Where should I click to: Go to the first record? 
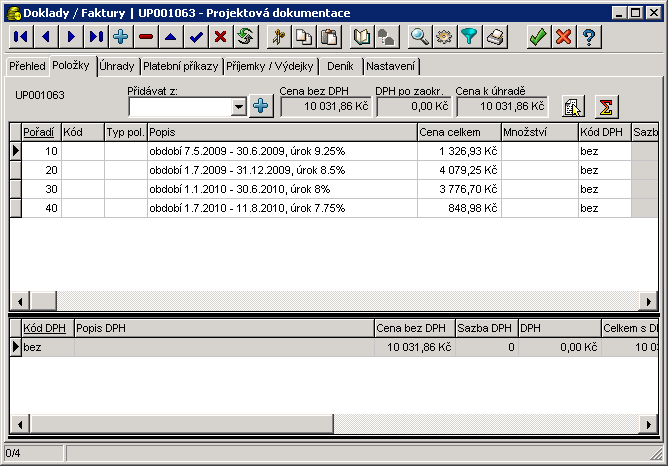click(20, 37)
